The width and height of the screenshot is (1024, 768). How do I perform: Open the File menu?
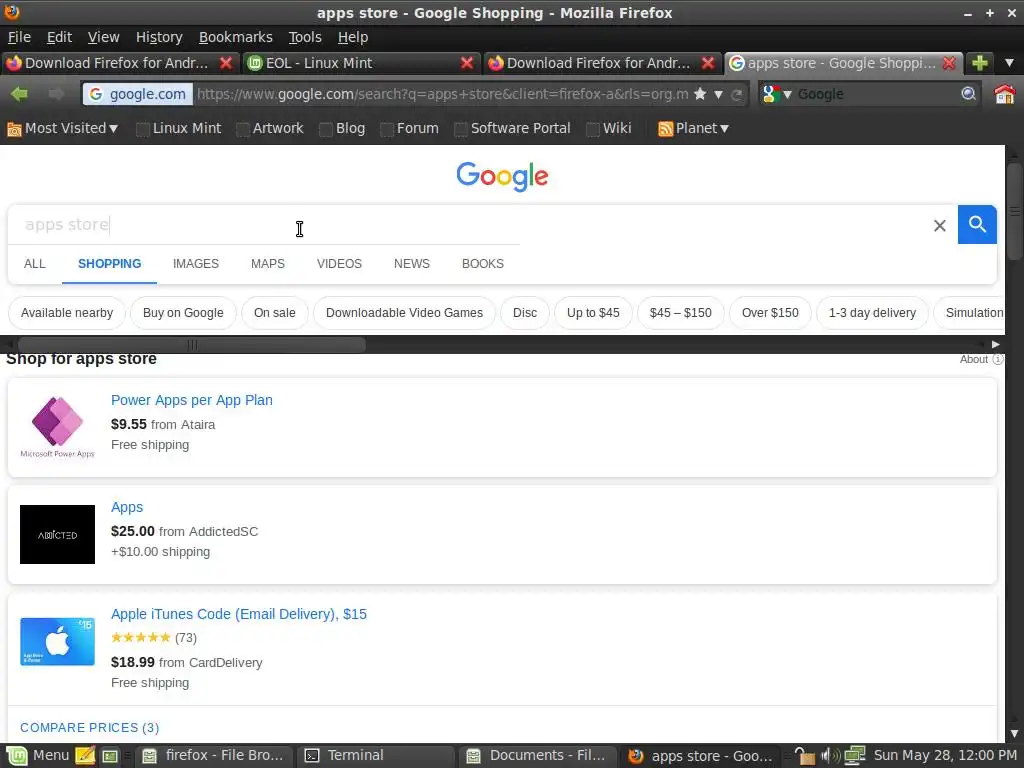[19, 37]
